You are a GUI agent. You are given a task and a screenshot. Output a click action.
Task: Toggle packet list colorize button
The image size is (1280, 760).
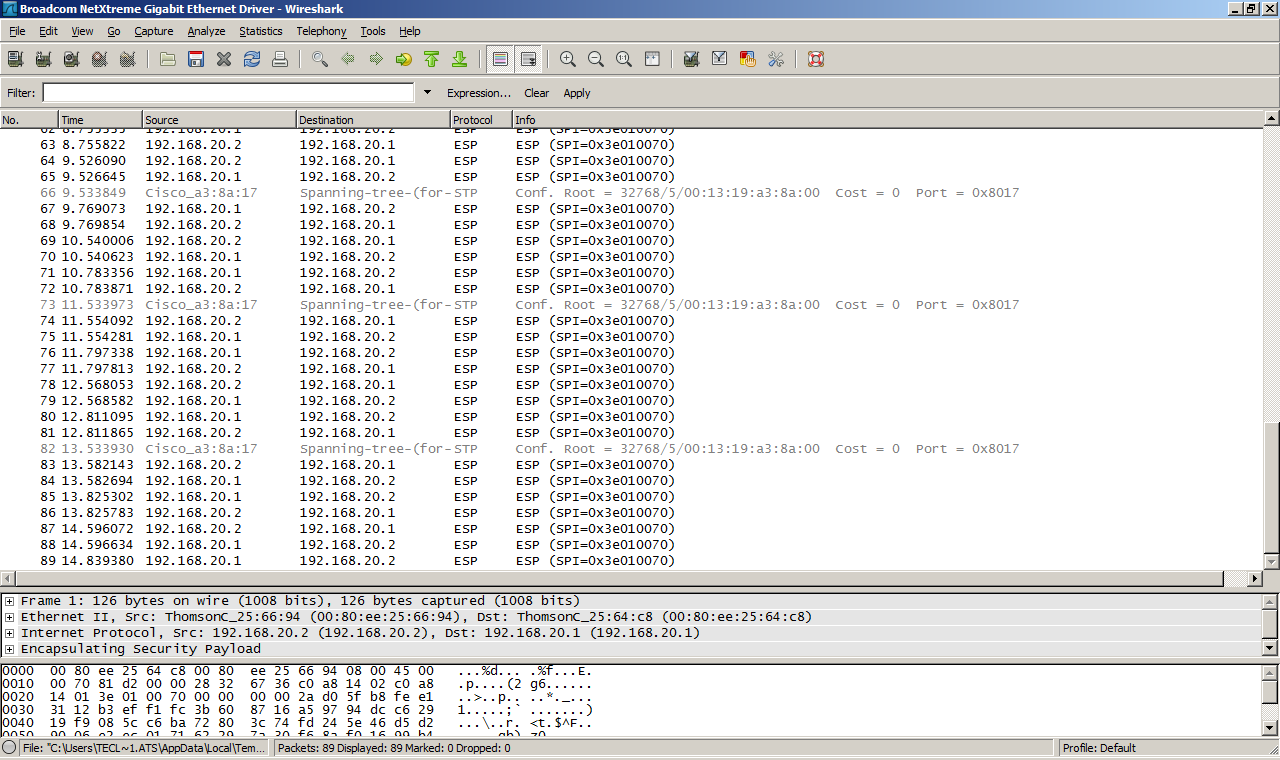(x=501, y=59)
